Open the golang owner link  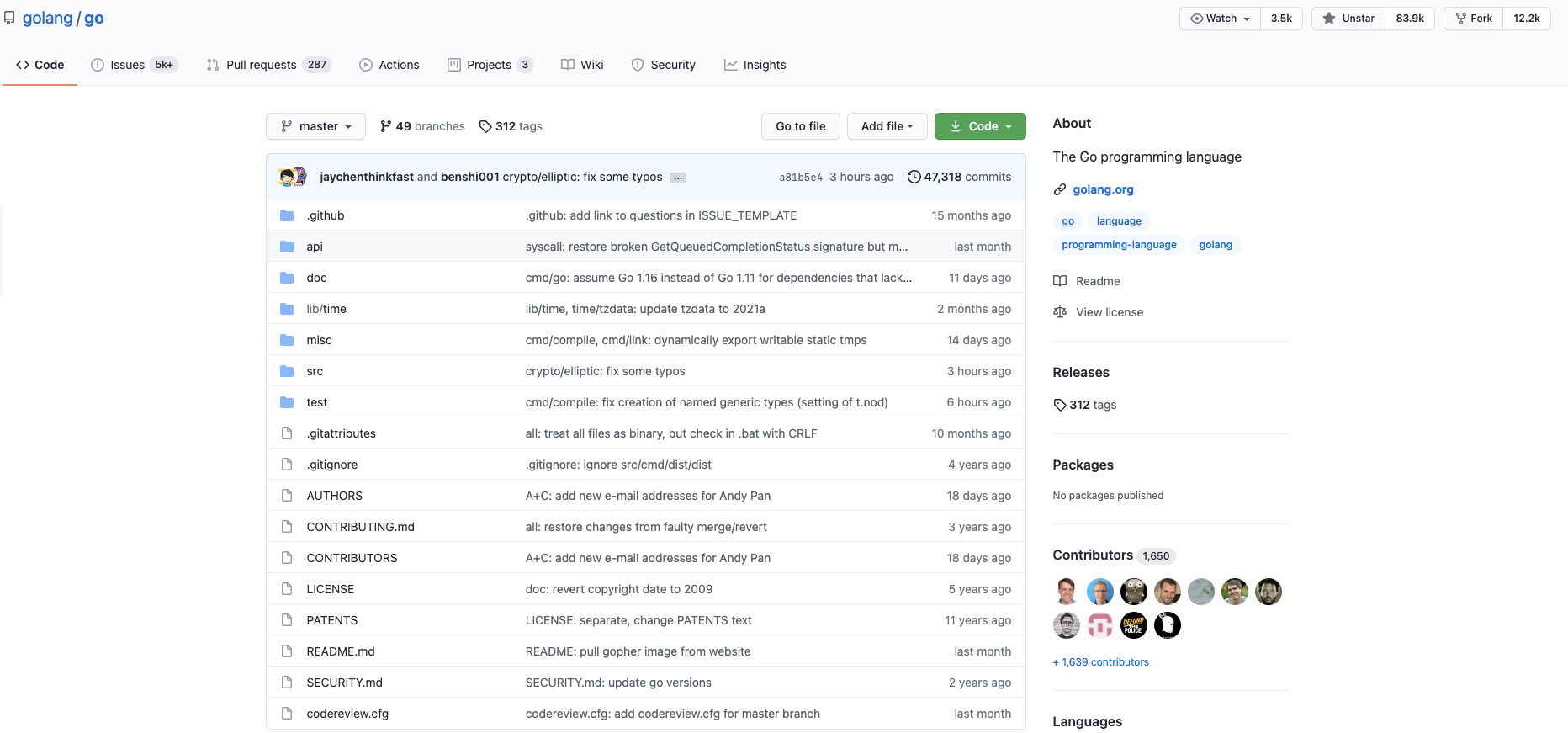tap(47, 18)
